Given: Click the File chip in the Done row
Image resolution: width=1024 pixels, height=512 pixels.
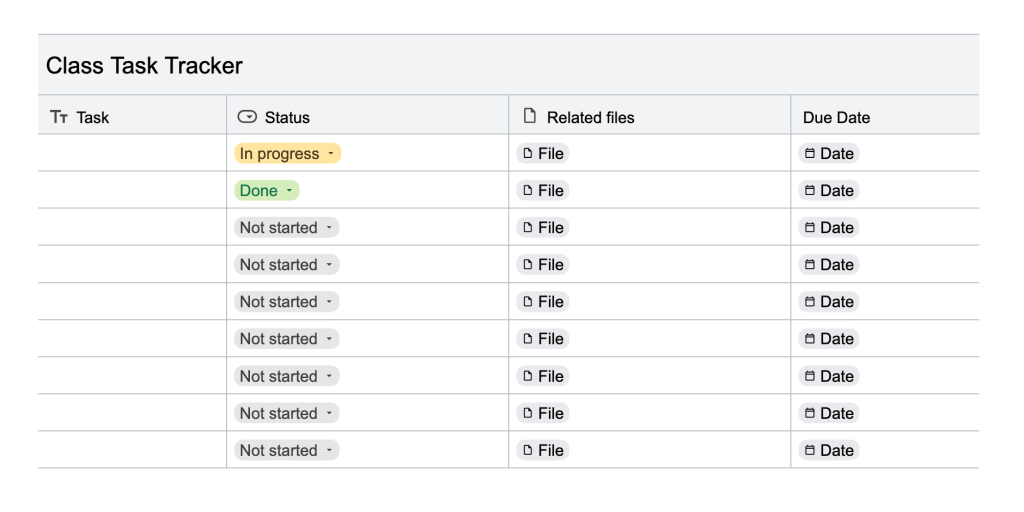Looking at the screenshot, I should tap(542, 191).
